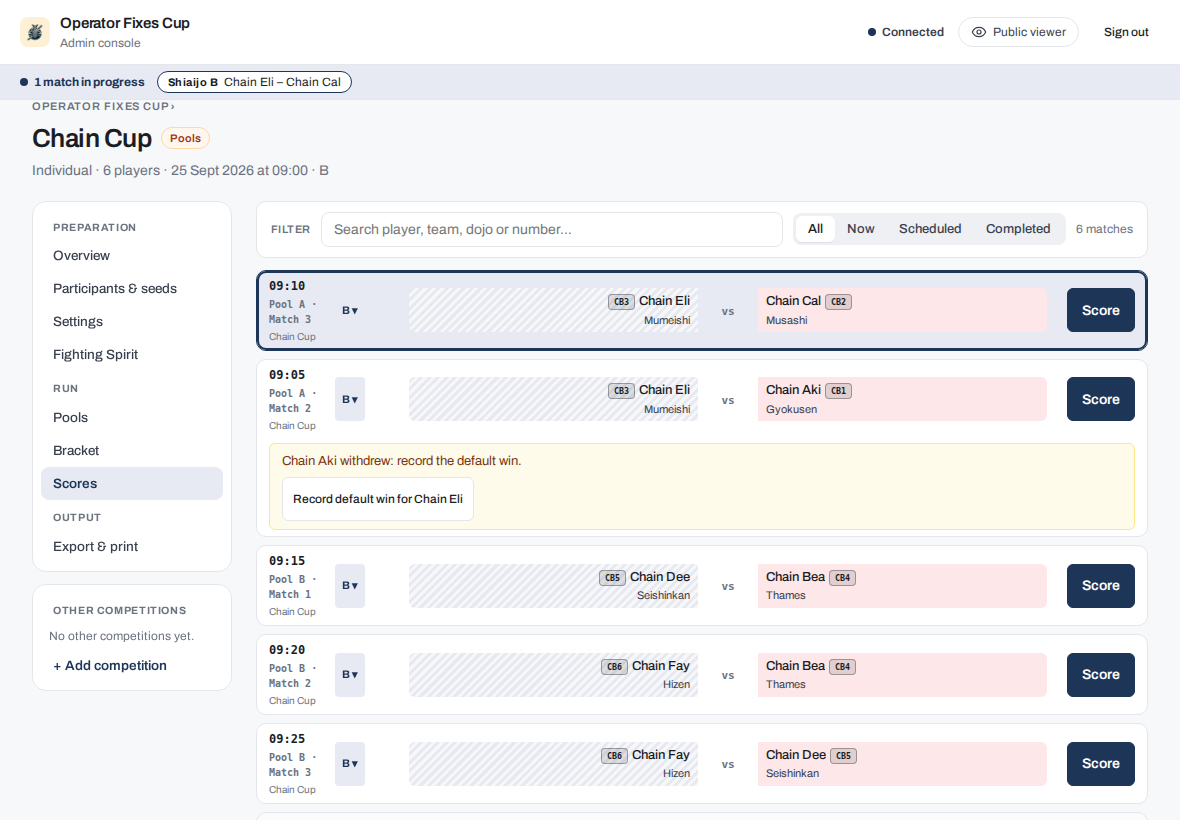Record default win for Chain Eli
The image size is (1180, 820).
[x=378, y=499]
